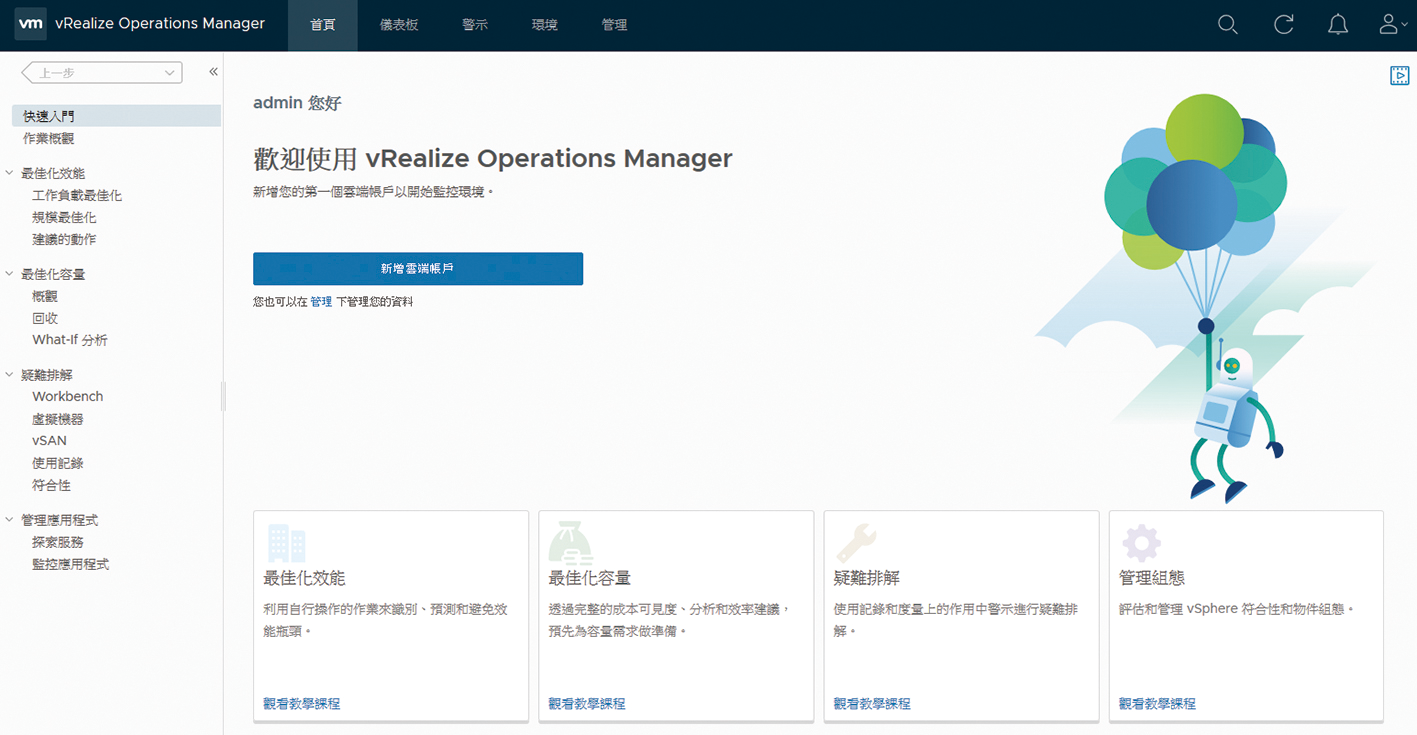Click the VMware vm logo
Screen dimensions: 1417x735
pyautogui.click(x=31, y=24)
